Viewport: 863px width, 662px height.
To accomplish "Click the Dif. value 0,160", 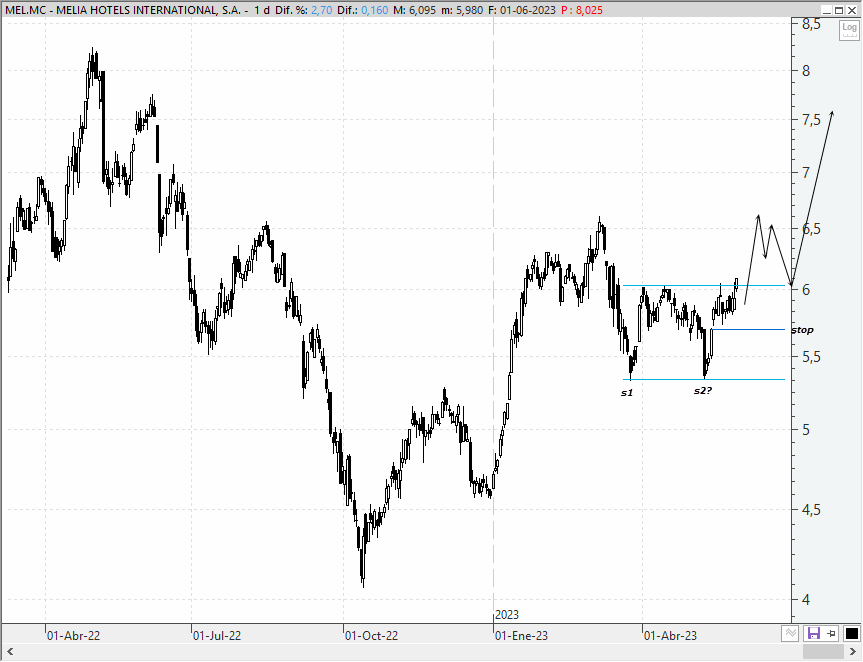I will pos(375,10).
